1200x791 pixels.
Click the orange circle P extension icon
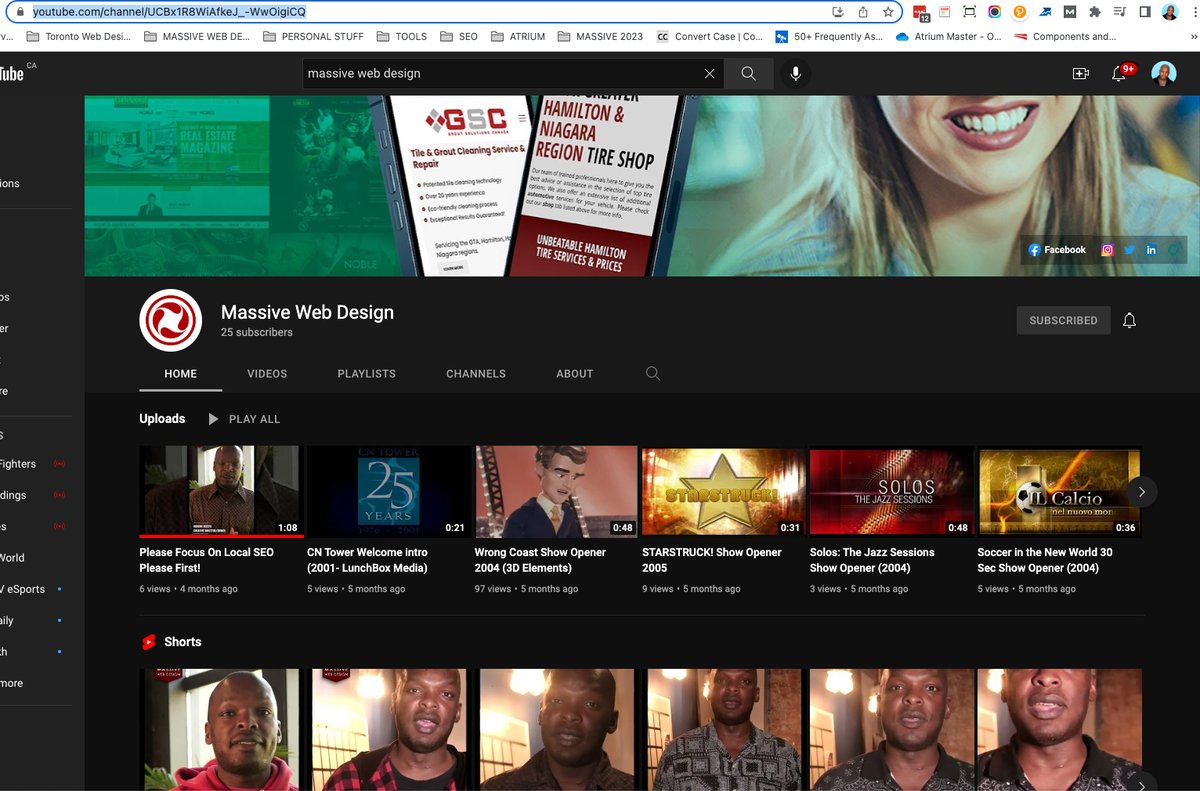coord(1019,12)
